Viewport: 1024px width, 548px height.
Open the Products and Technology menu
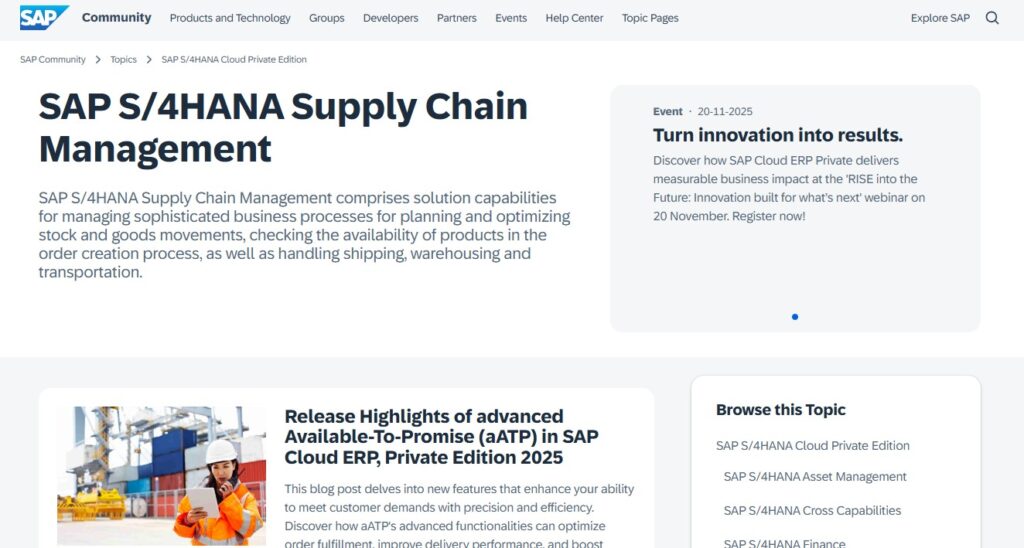pyautogui.click(x=230, y=18)
